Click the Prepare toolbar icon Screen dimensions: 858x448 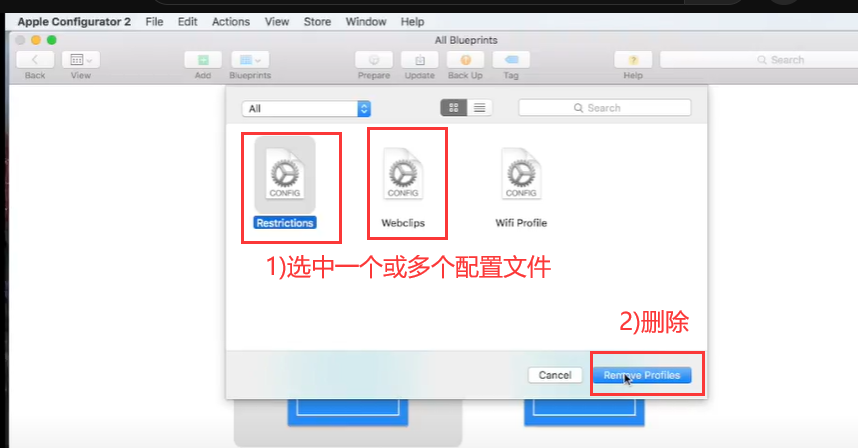[x=374, y=60]
